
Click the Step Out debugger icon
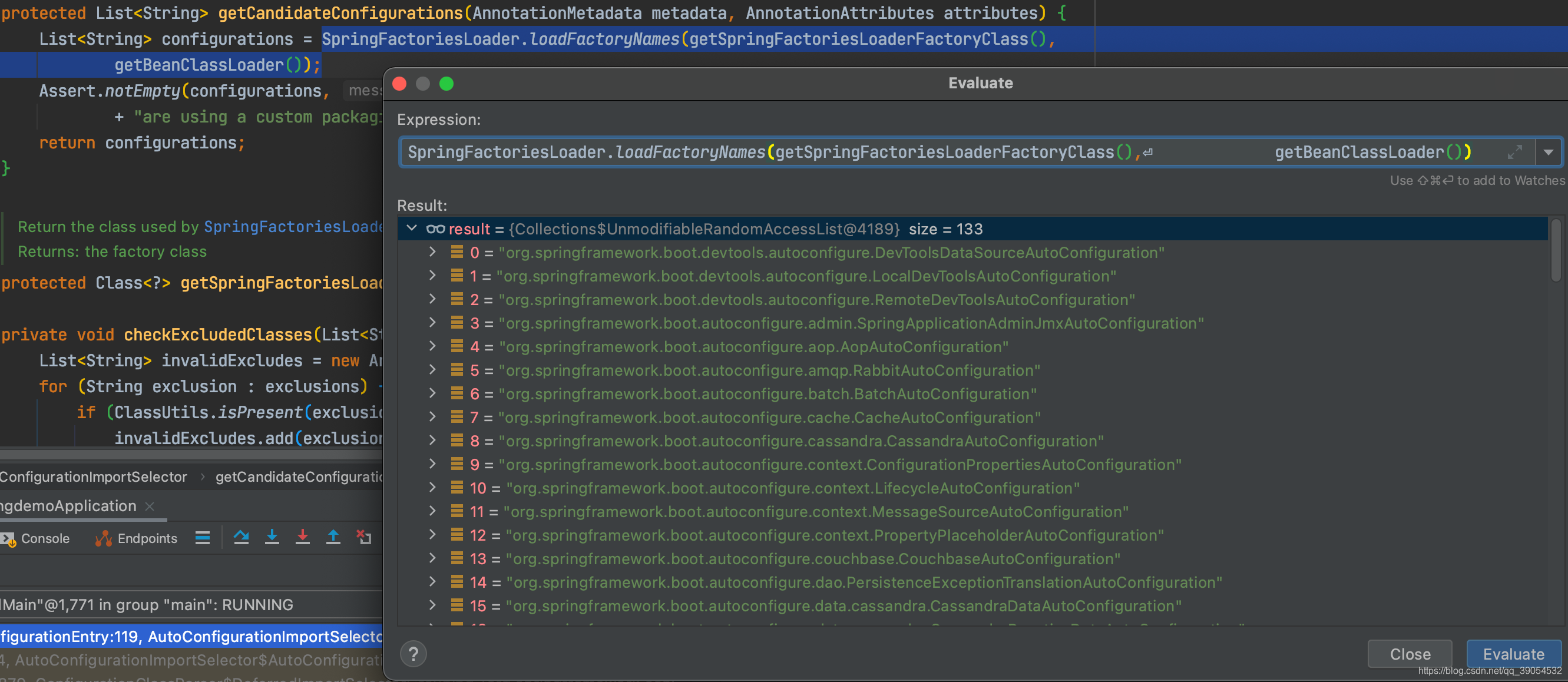[333, 537]
